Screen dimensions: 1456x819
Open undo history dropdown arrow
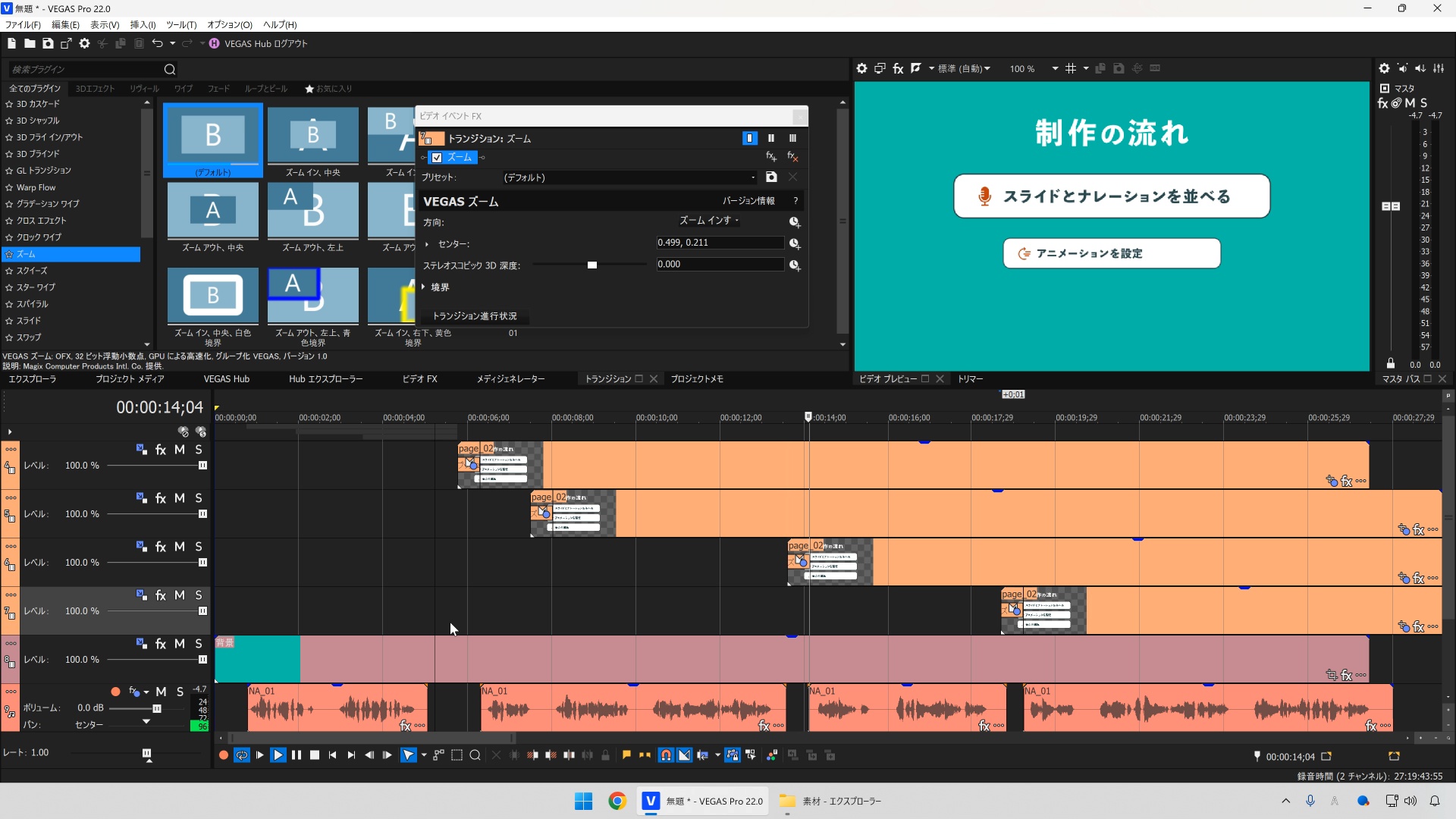(x=172, y=44)
